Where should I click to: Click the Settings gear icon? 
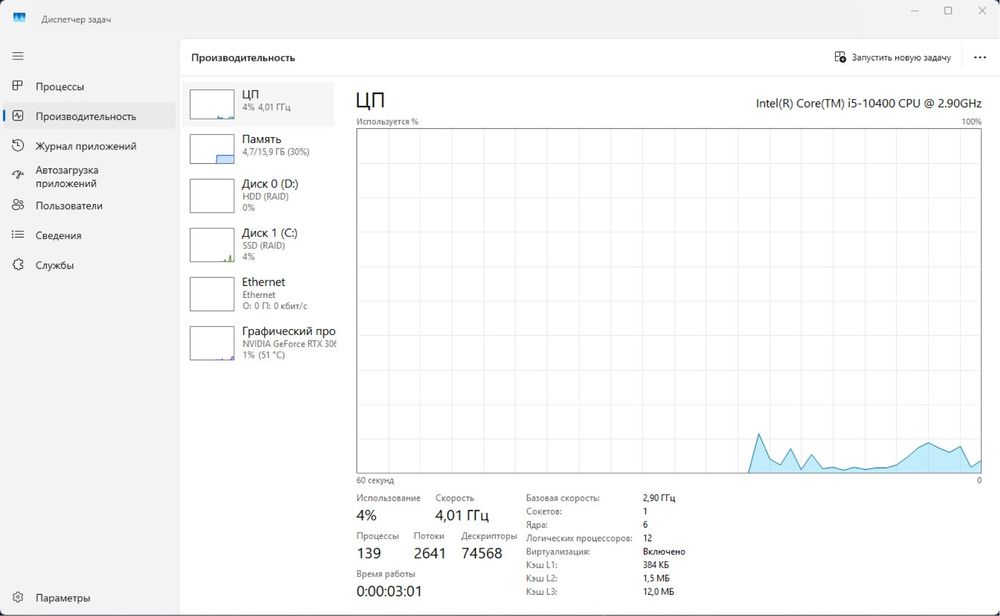[18, 597]
